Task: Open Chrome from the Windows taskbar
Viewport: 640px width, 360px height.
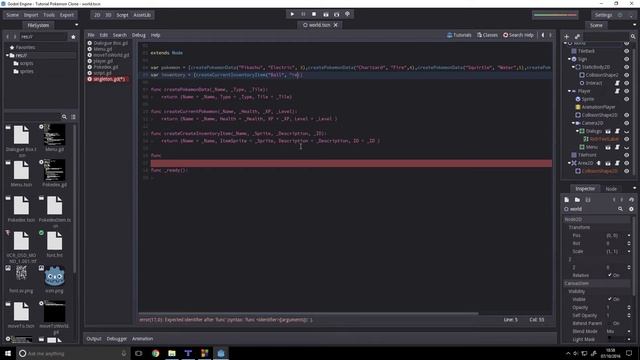Action: 156,353
